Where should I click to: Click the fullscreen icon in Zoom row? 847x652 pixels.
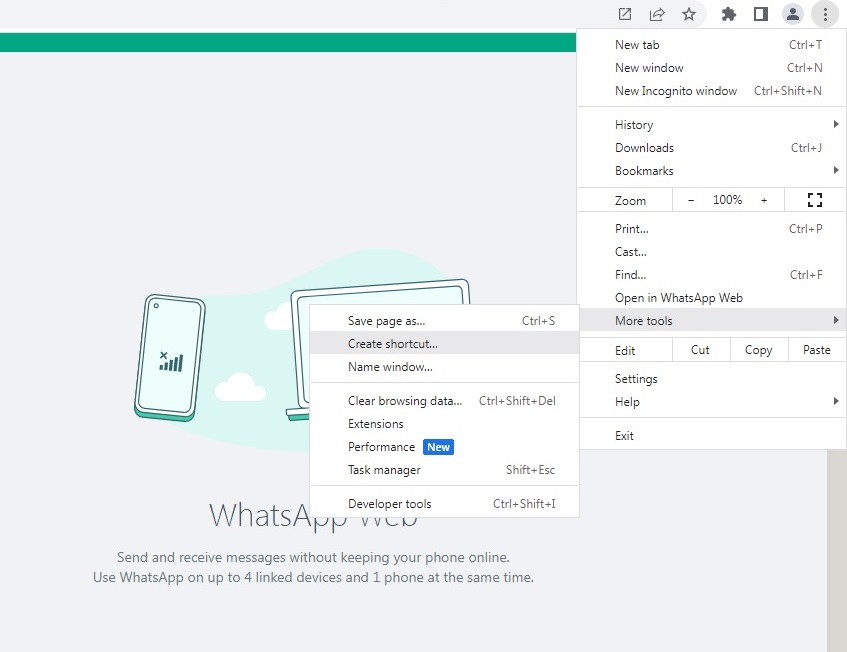[815, 200]
